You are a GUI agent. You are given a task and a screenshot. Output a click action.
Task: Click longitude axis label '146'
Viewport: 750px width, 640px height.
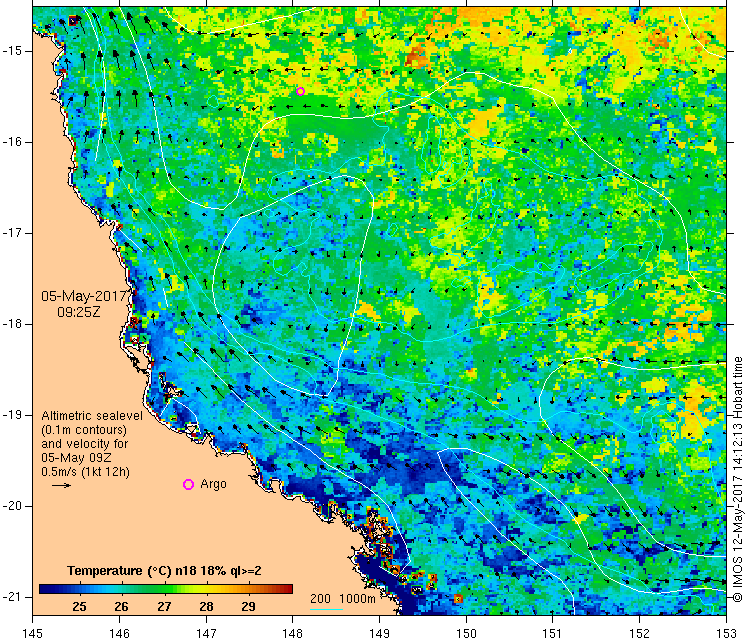(x=119, y=633)
